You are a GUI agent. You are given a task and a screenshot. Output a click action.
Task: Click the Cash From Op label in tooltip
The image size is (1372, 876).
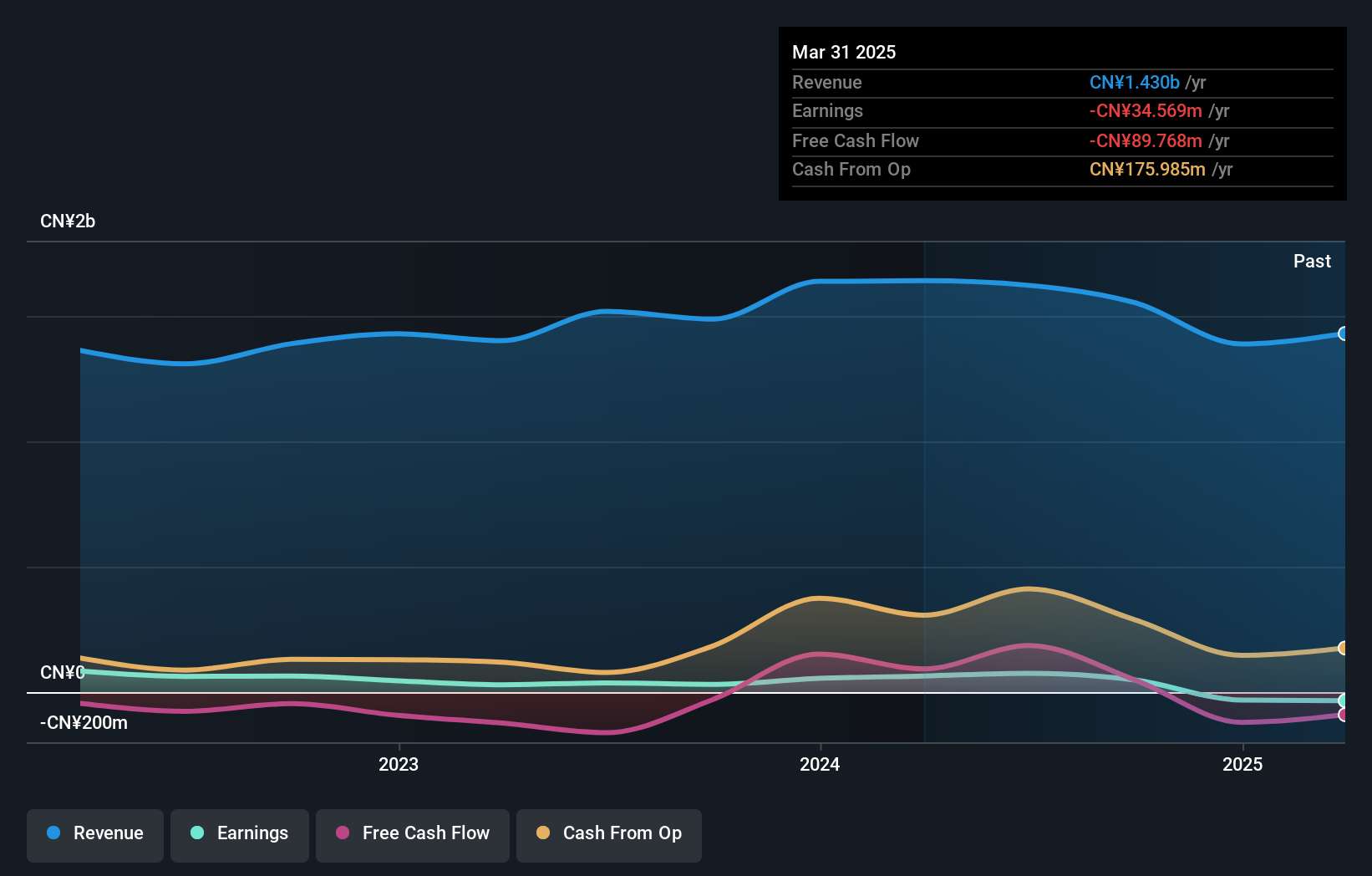pyautogui.click(x=851, y=170)
